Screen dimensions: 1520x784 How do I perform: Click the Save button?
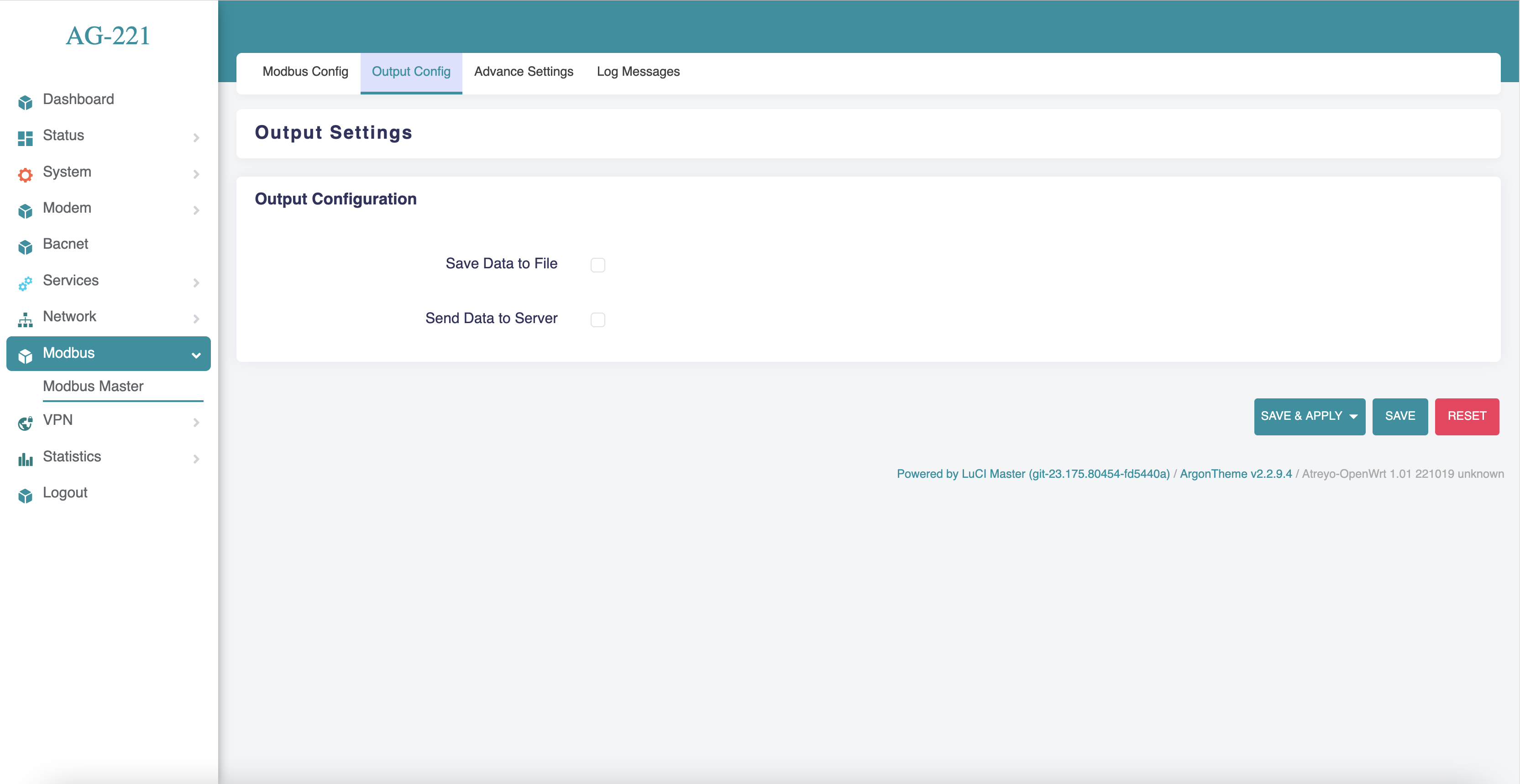[x=1399, y=416]
